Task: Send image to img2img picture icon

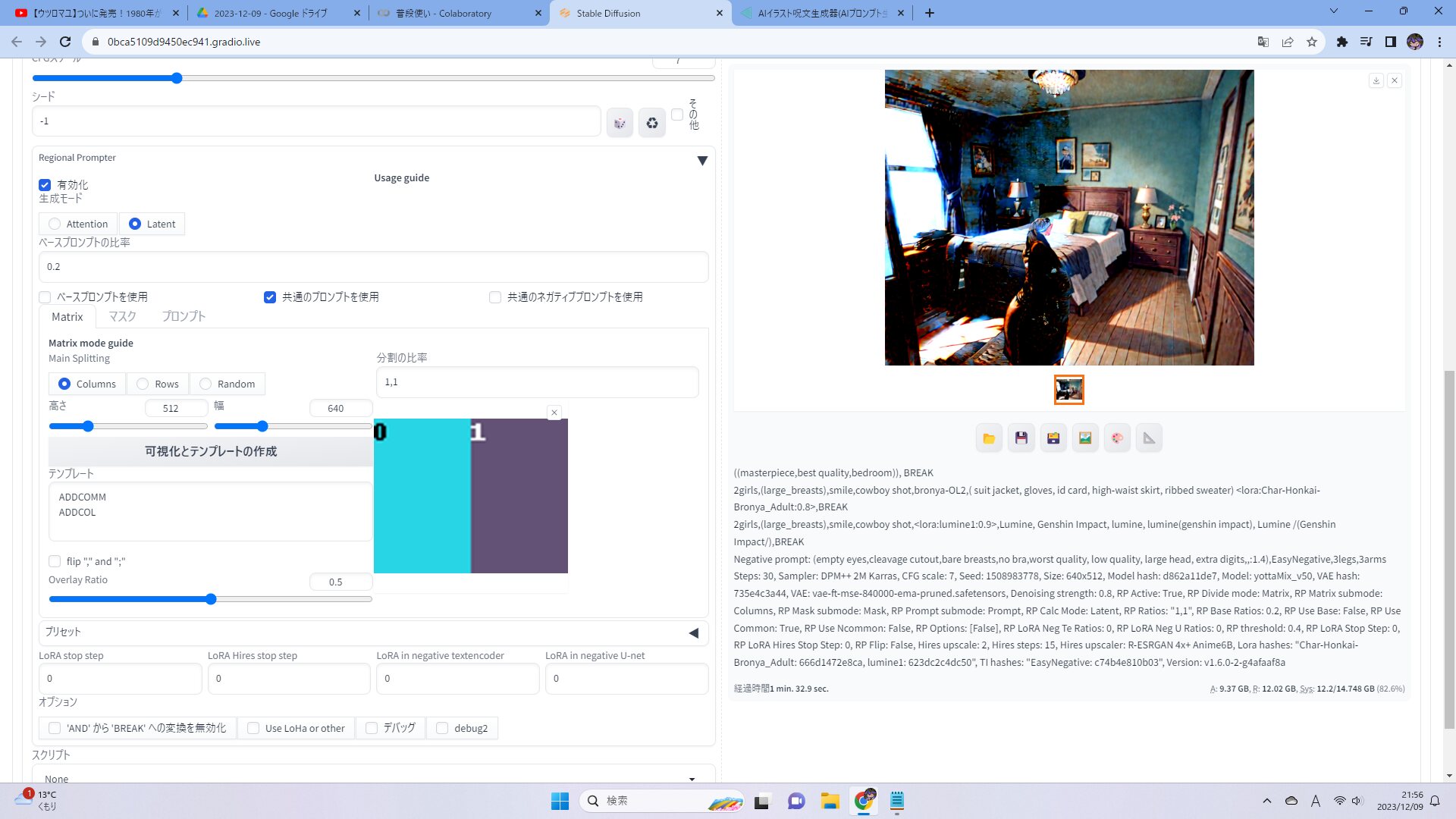Action: coord(1085,438)
